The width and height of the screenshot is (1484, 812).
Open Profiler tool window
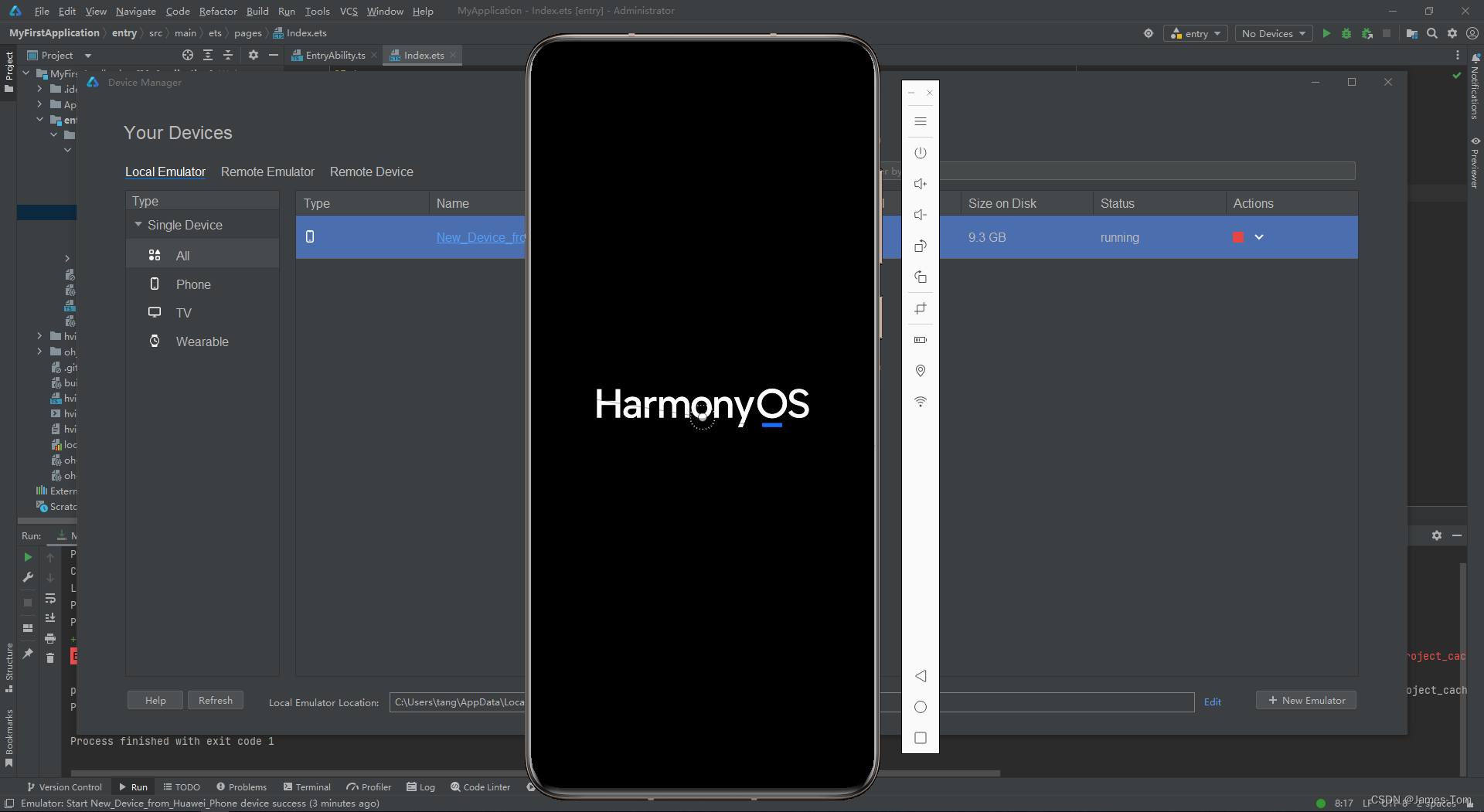tap(369, 787)
